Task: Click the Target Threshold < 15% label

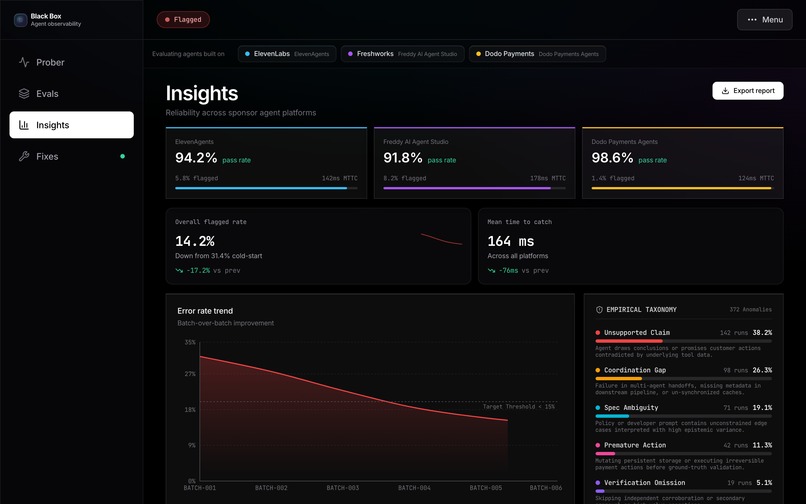Action: [519, 407]
